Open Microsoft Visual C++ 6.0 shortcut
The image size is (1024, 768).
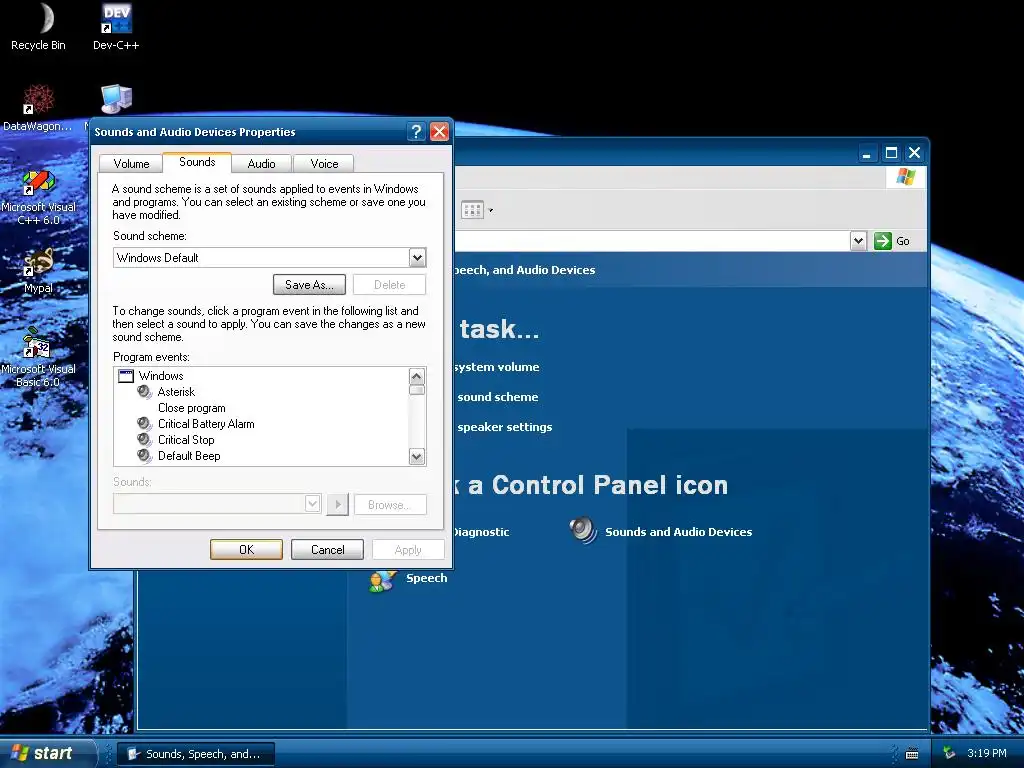pyautogui.click(x=38, y=197)
